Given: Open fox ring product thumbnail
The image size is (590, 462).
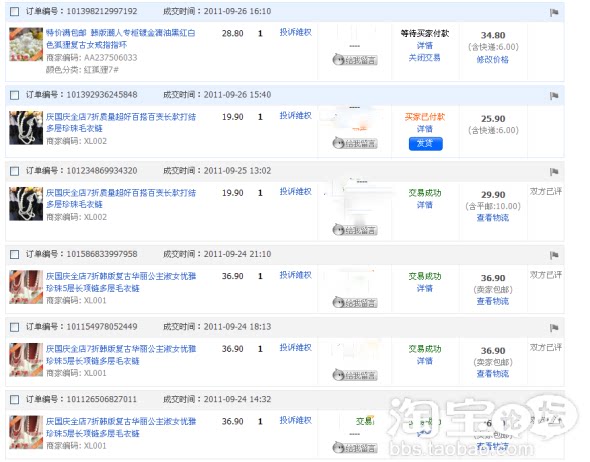Looking at the screenshot, I should coord(26,44).
